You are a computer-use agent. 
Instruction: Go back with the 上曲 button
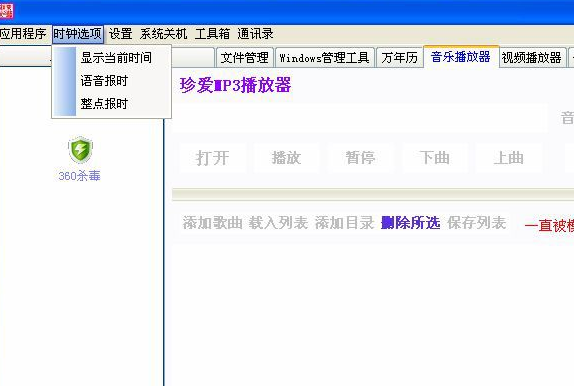pos(508,158)
